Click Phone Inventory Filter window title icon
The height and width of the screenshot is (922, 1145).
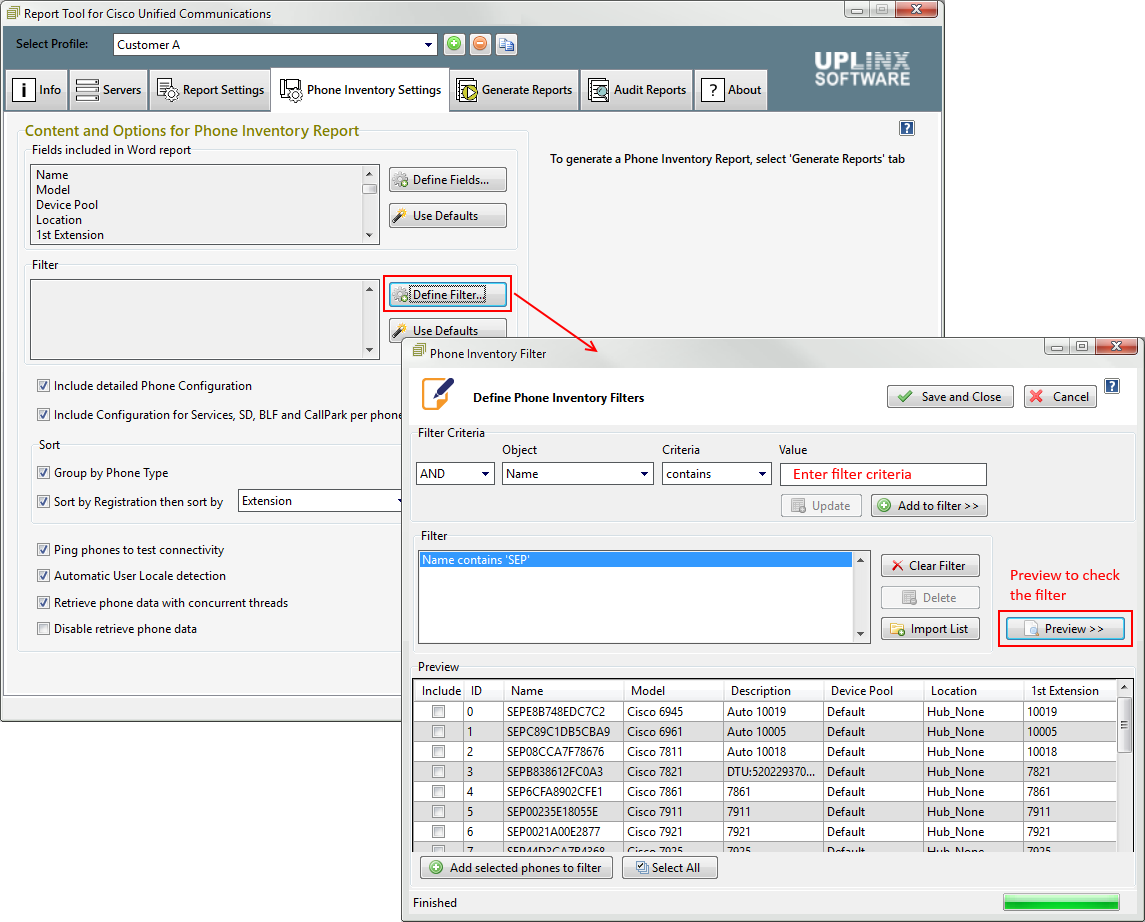[x=419, y=351]
